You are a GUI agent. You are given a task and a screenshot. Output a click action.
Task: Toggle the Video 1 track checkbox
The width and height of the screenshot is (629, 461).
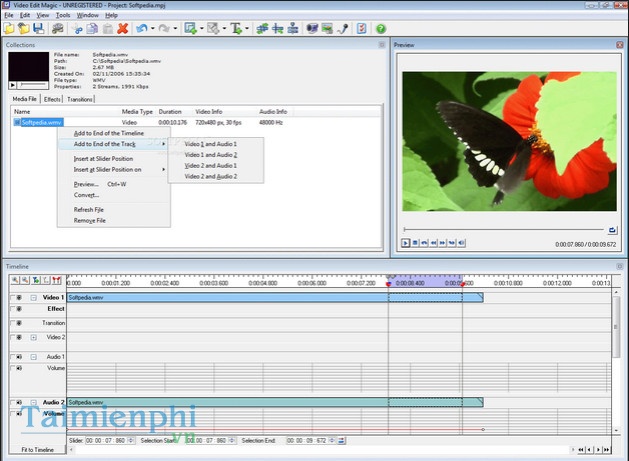pyautogui.click(x=12, y=297)
